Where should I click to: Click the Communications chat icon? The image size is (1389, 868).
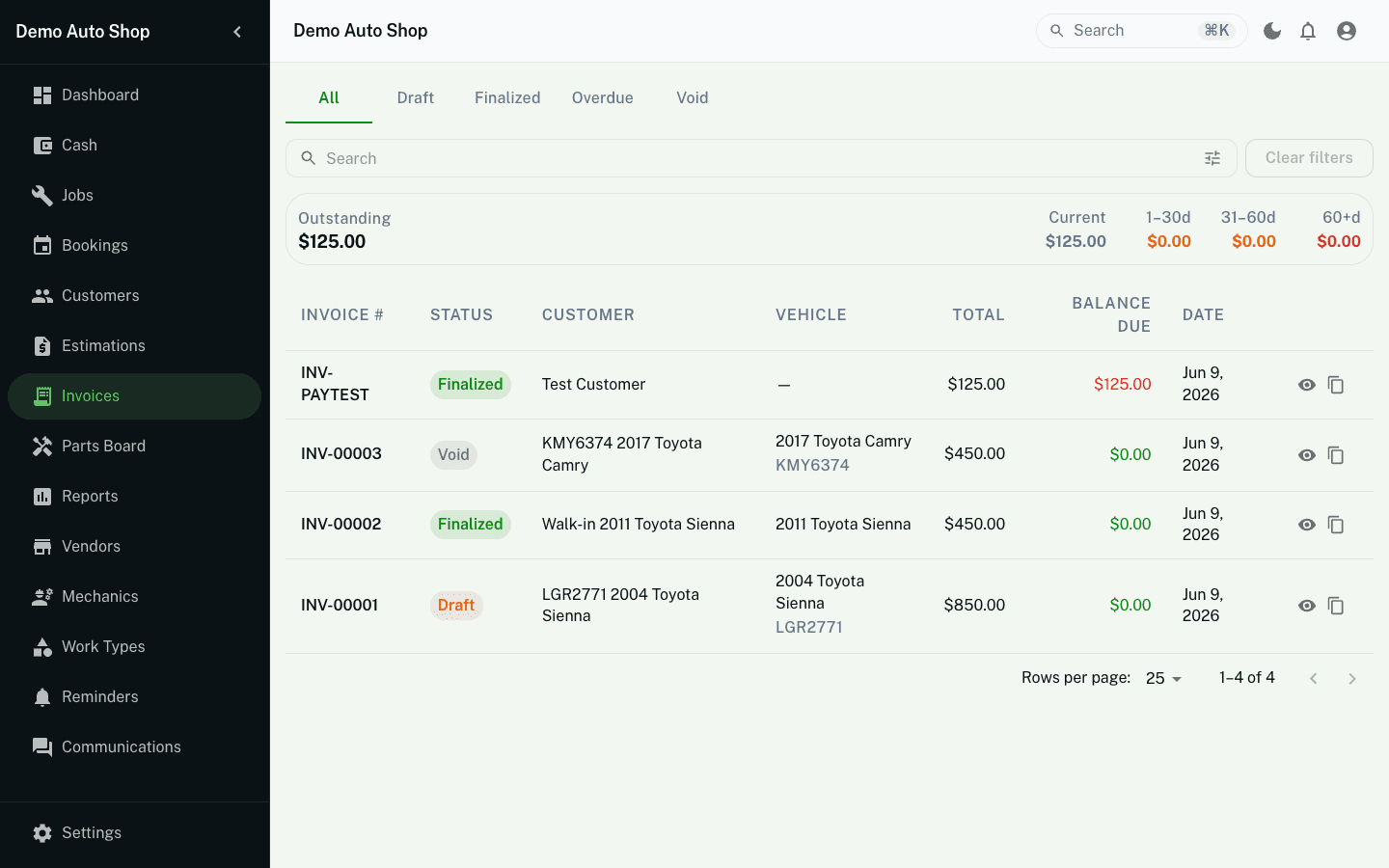42,747
